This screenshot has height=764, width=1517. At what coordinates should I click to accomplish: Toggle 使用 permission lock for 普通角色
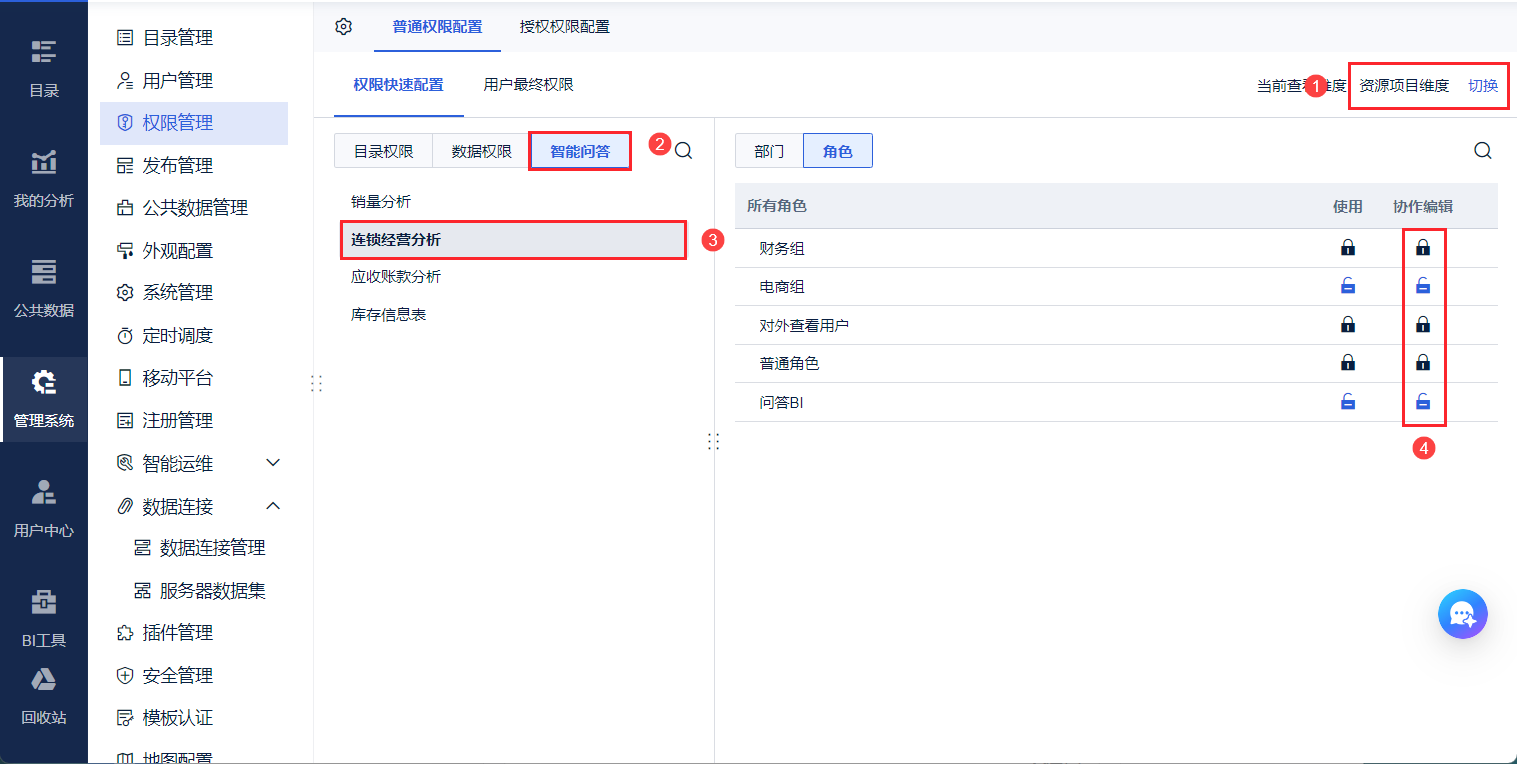click(1348, 363)
